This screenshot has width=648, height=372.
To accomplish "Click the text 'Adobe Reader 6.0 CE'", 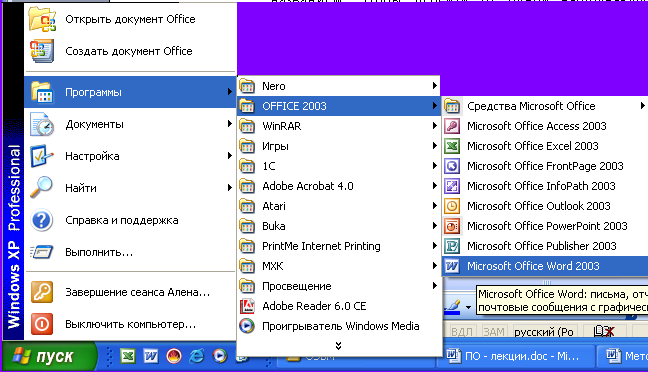I will 314,306.
